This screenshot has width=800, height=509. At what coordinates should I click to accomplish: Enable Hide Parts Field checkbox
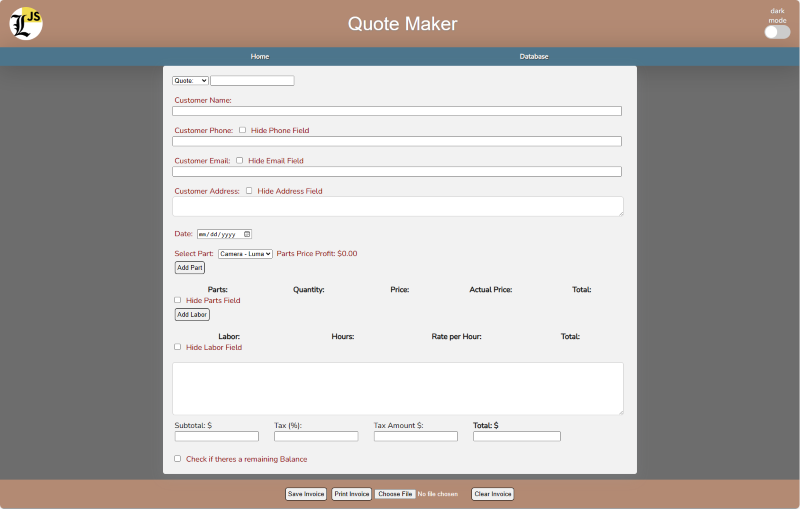[178, 300]
